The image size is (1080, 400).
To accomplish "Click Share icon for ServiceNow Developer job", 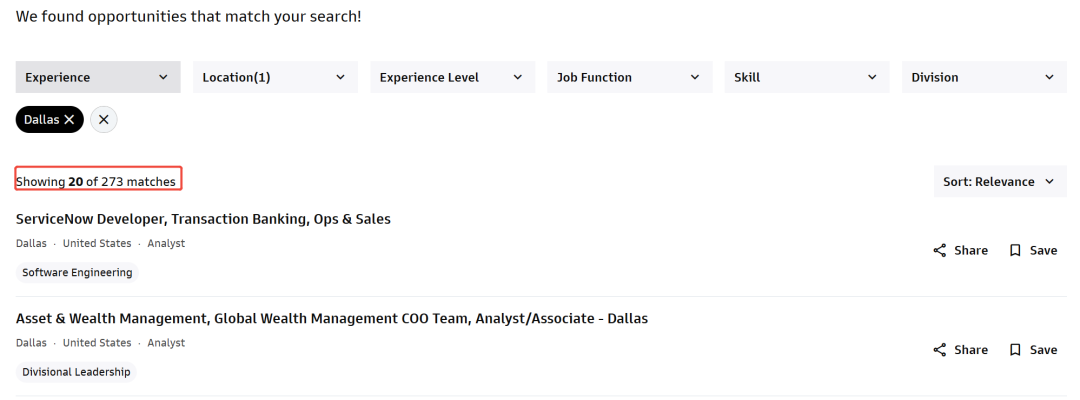I will [939, 251].
